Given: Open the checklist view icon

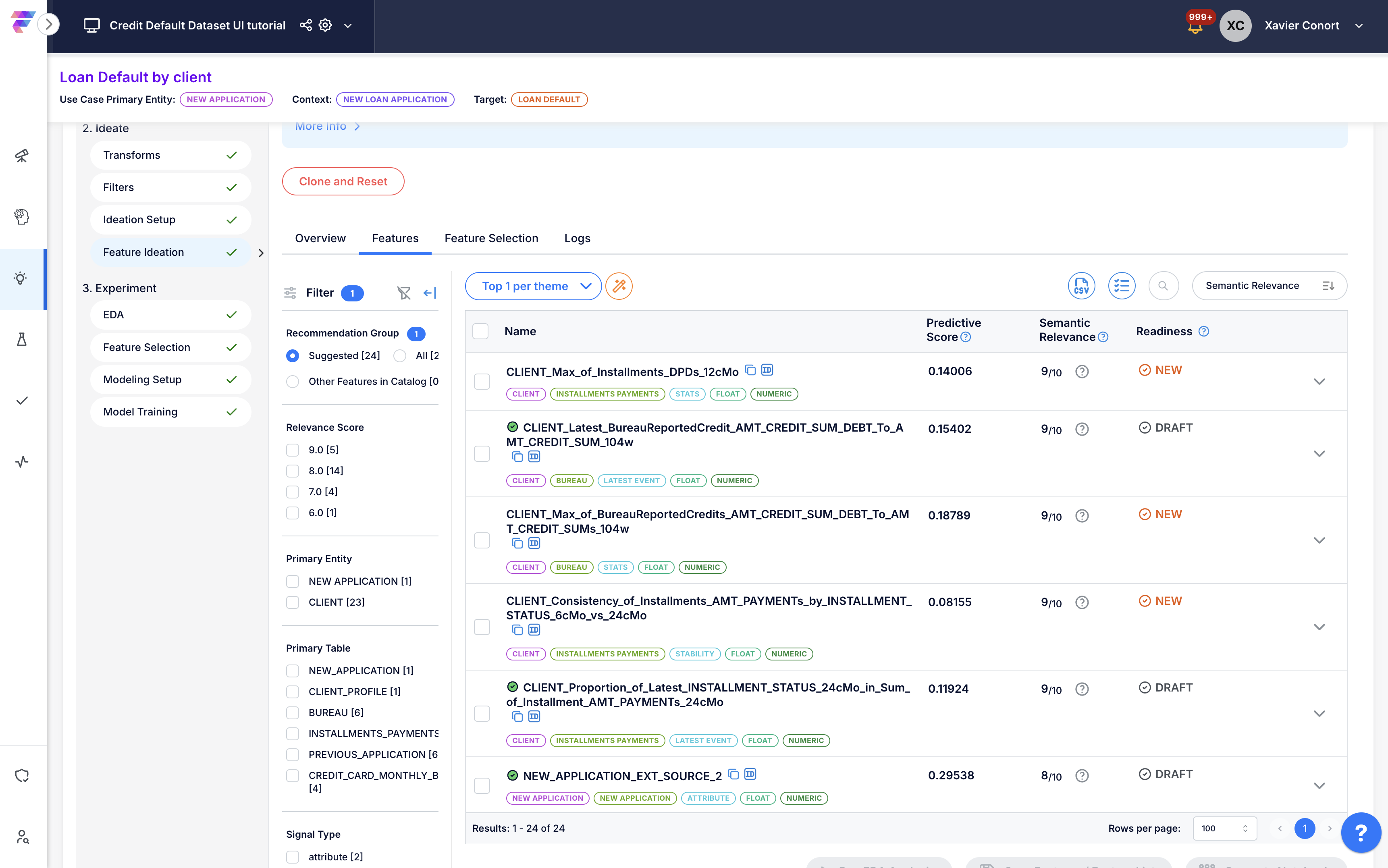Looking at the screenshot, I should coord(1121,286).
